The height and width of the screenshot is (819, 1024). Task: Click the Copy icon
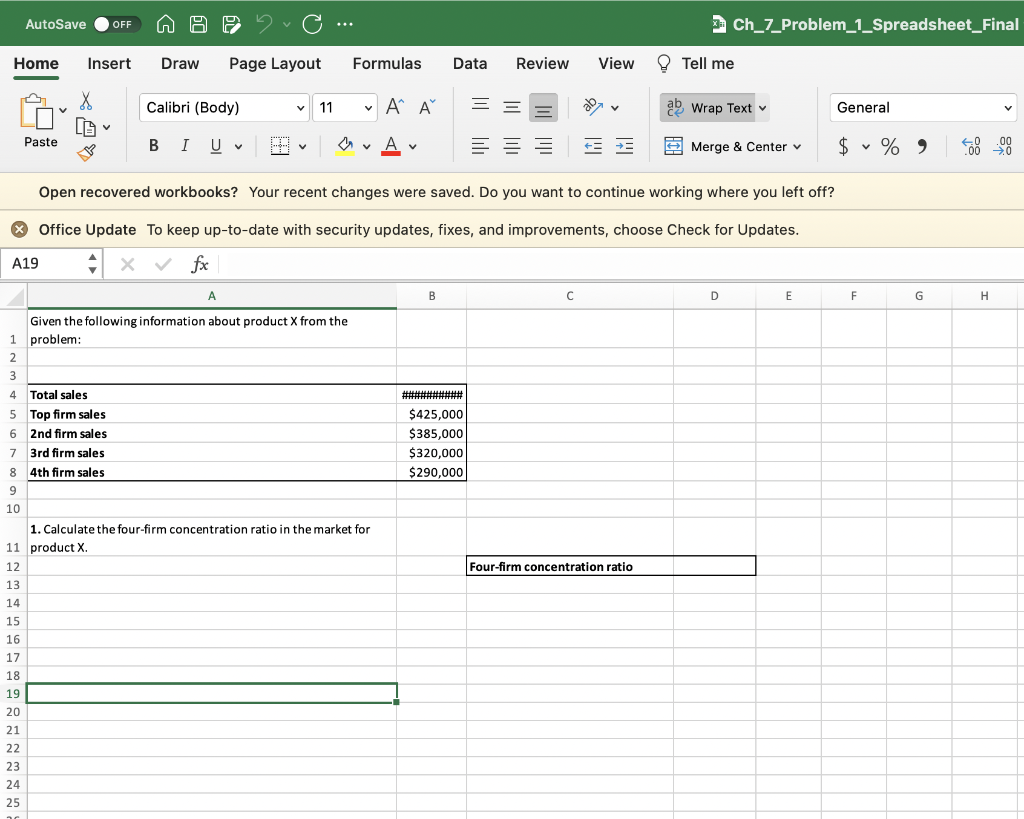[x=86, y=127]
